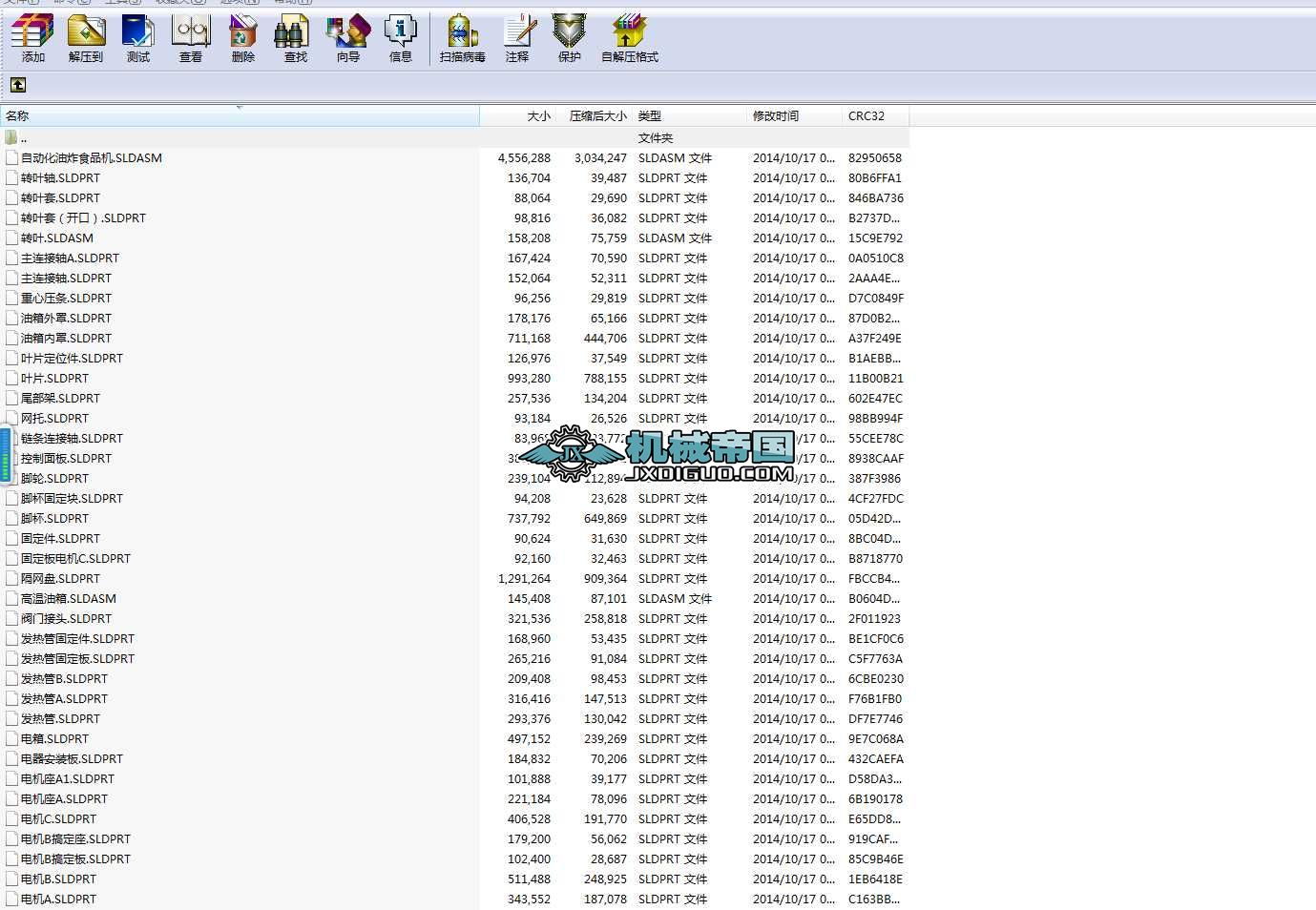Sort by the 修改时间 column header

794,115
